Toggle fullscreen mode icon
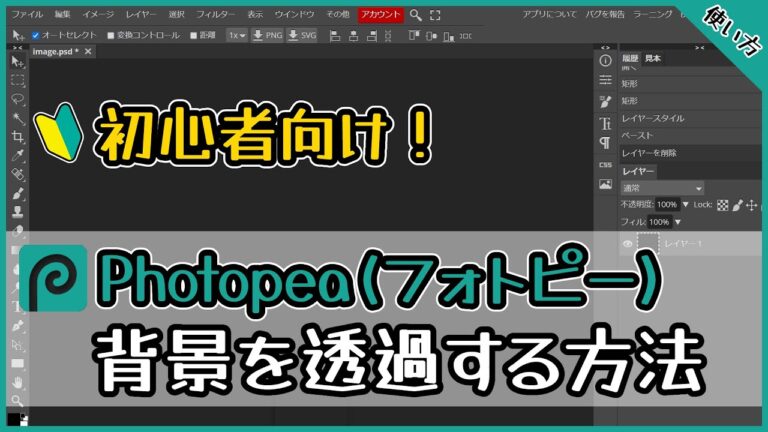The width and height of the screenshot is (768, 432). coord(435,15)
